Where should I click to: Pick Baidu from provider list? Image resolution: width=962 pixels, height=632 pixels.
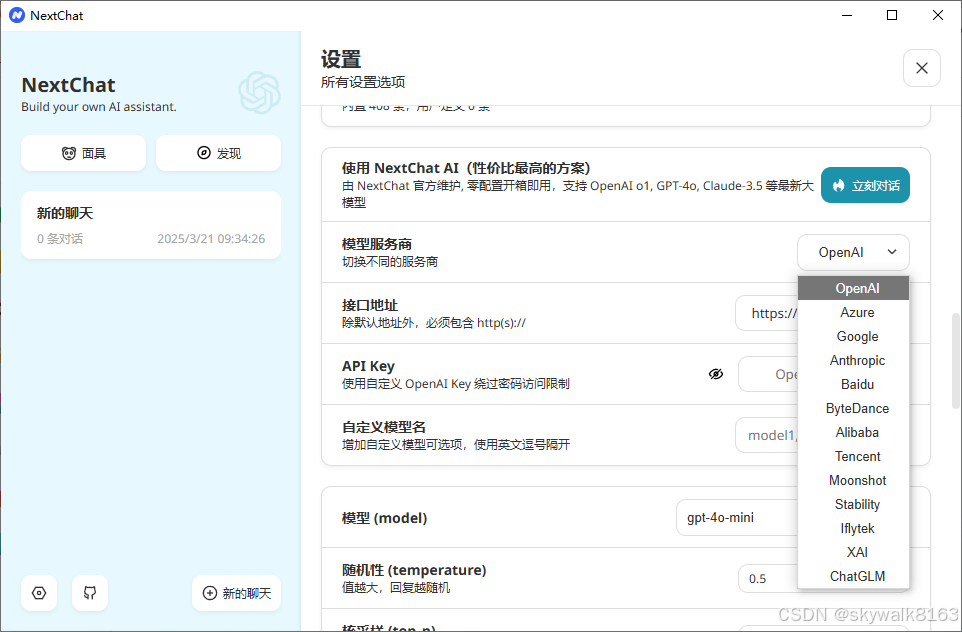point(853,384)
